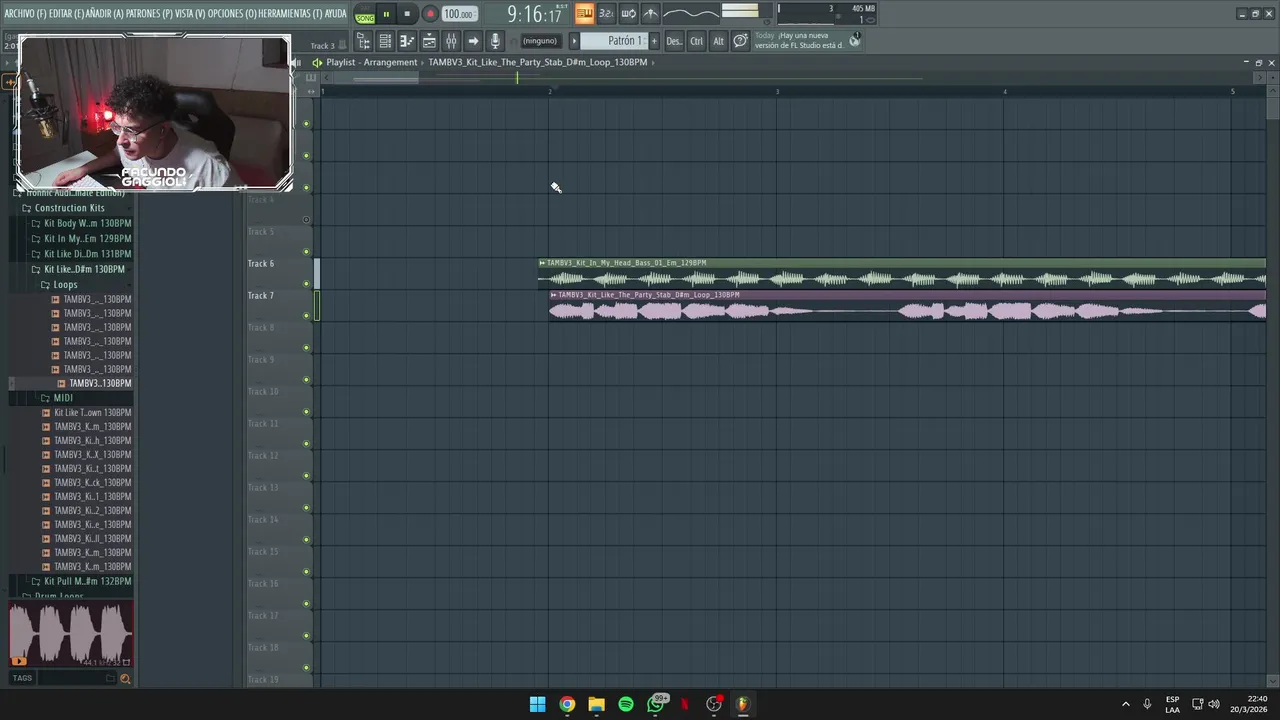
Task: Open the tree-structured browser view icon
Action: tap(363, 41)
